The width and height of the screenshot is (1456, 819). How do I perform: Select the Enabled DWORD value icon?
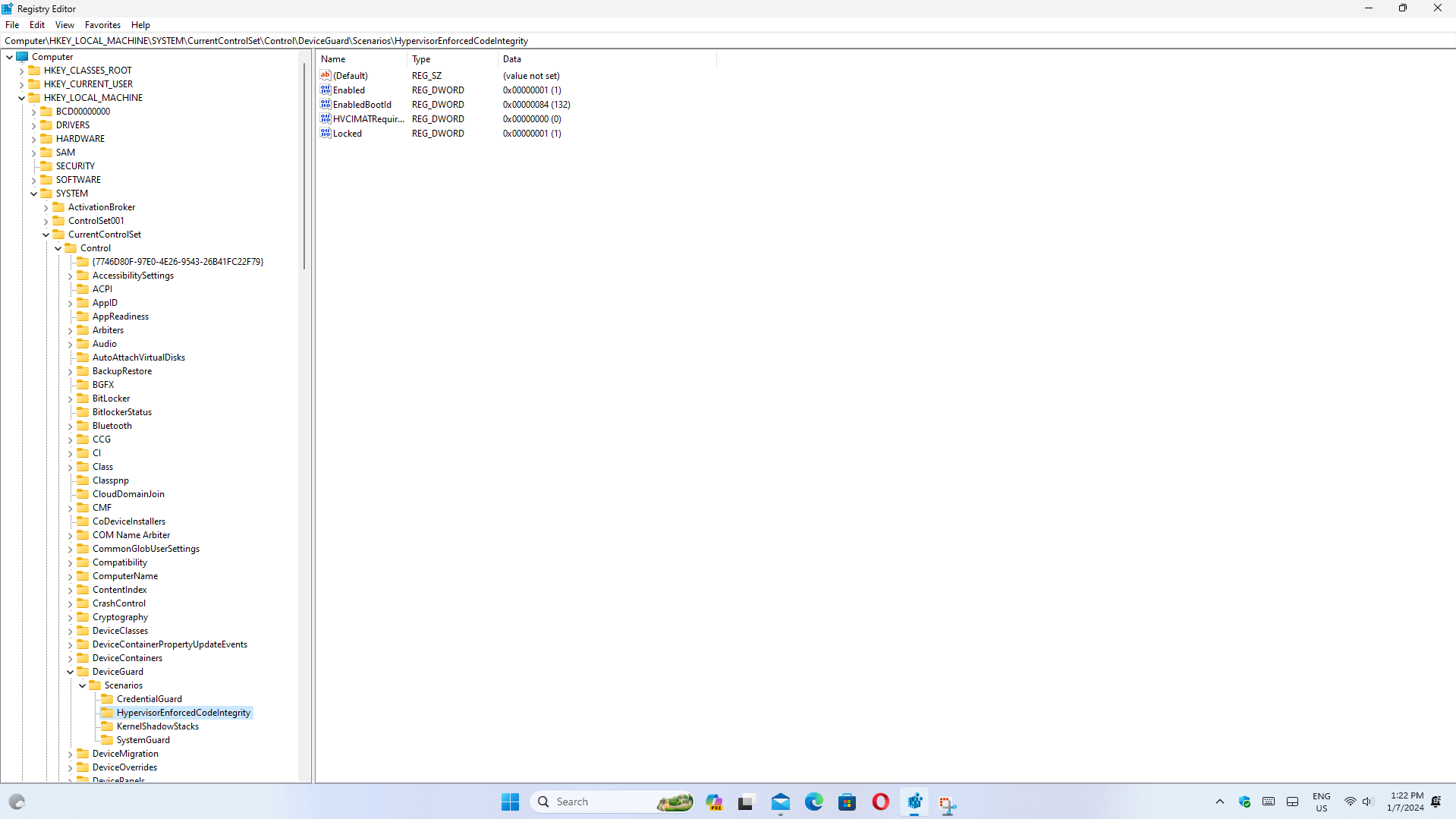coord(325,90)
